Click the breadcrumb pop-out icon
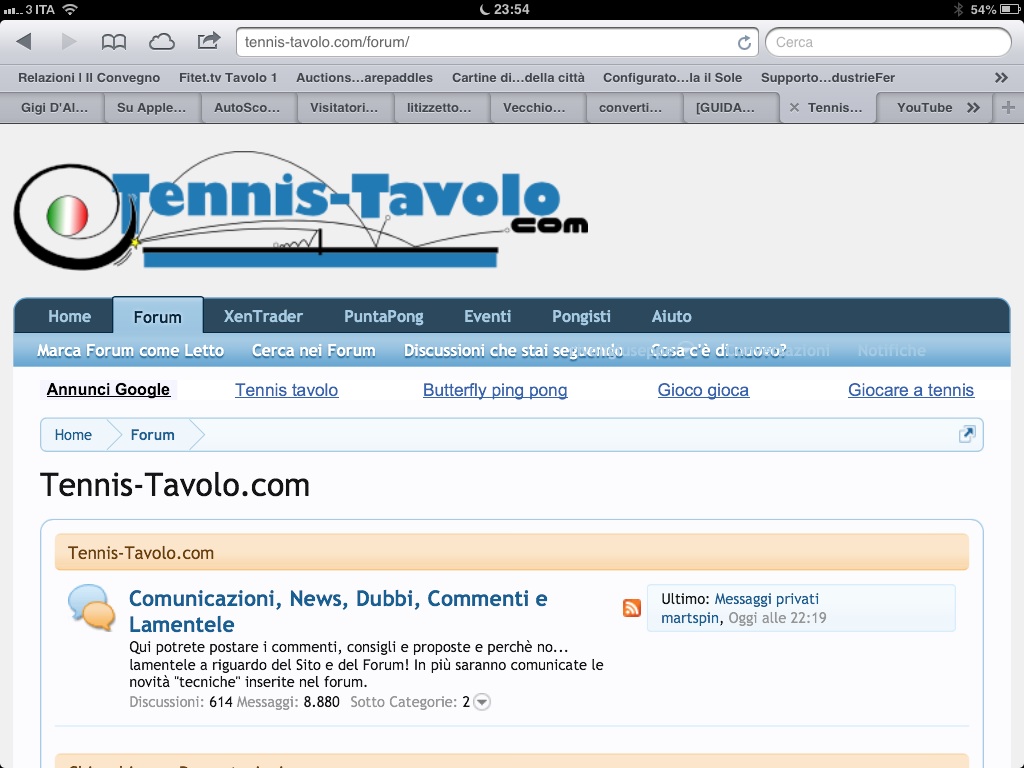1024x768 pixels. pos(967,434)
